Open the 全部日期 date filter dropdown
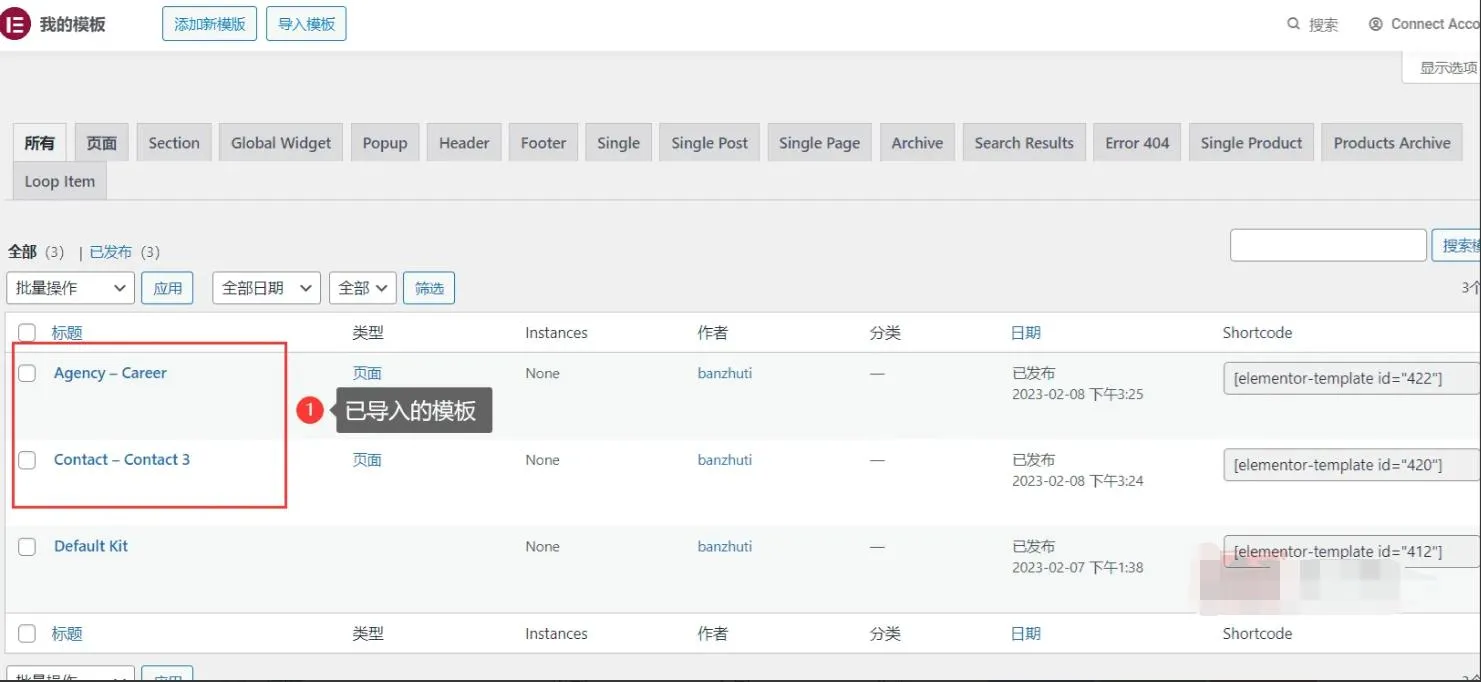 coord(266,288)
